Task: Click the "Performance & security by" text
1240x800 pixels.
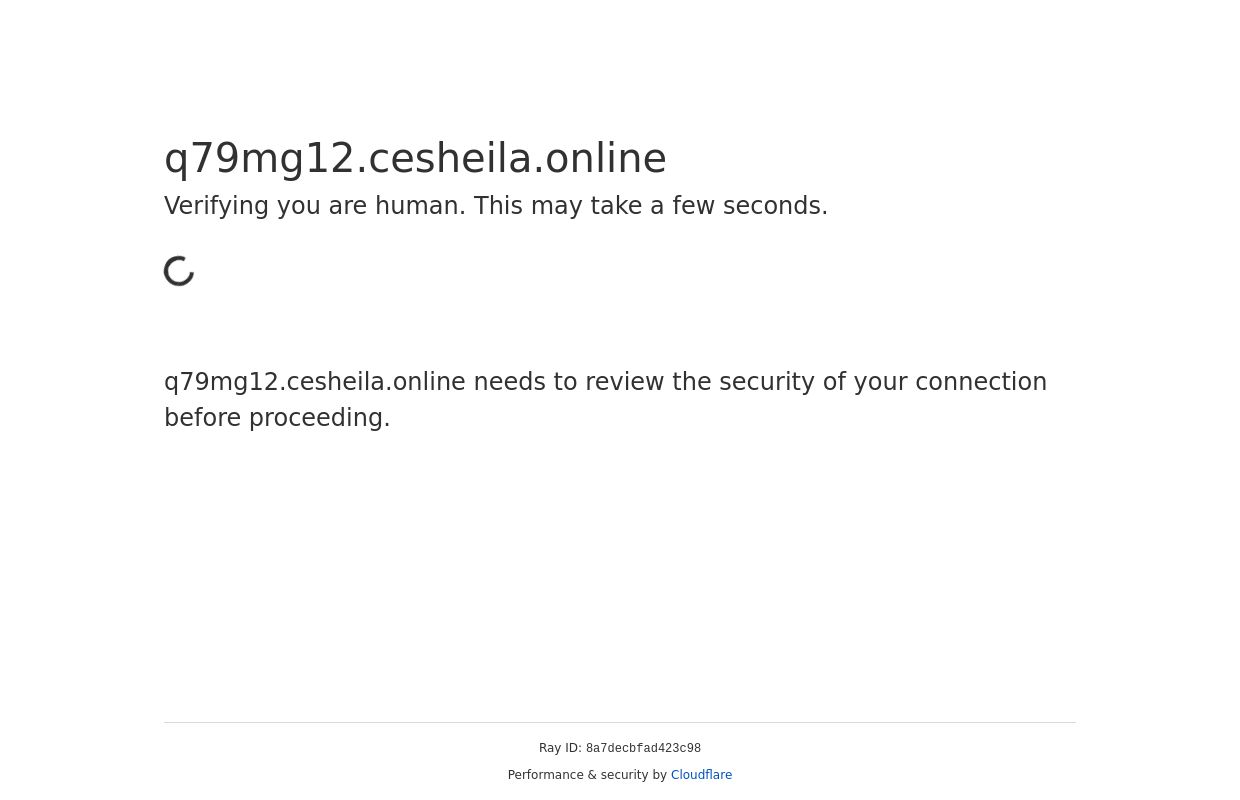Action: click(587, 775)
